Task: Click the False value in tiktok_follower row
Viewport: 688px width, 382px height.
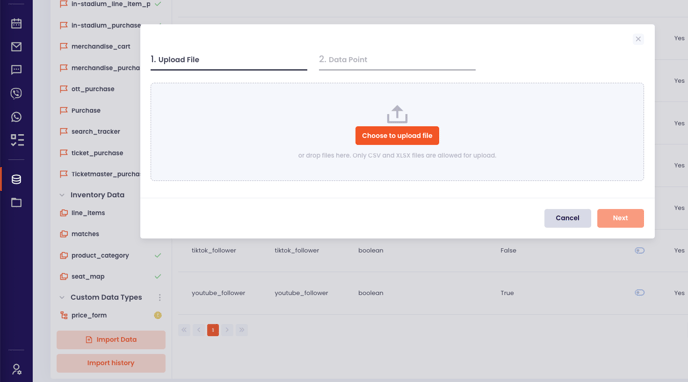Action: coord(508,250)
